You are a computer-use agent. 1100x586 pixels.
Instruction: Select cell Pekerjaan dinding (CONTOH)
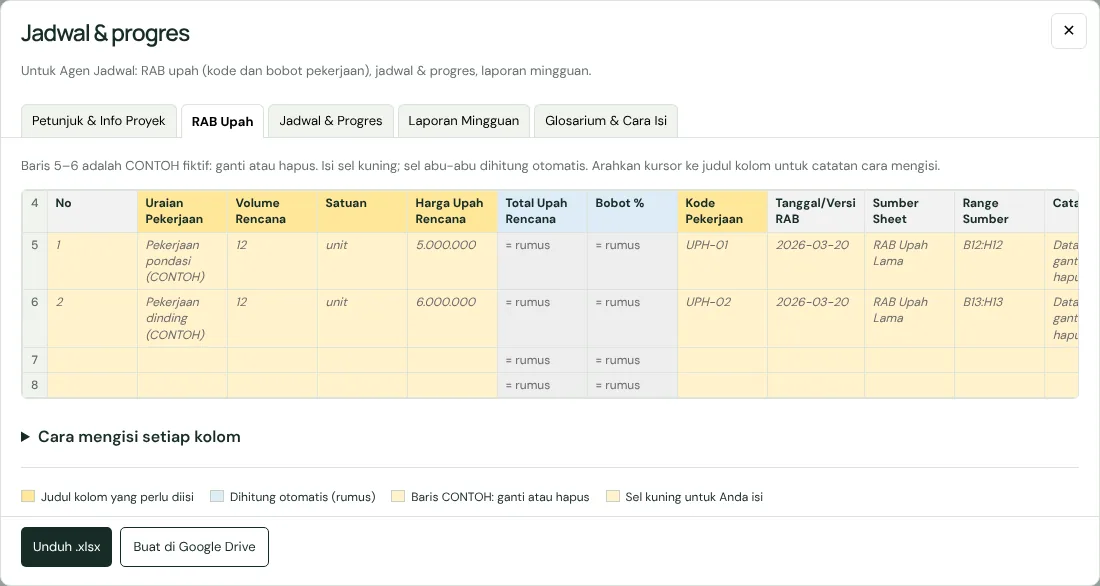[182, 319]
